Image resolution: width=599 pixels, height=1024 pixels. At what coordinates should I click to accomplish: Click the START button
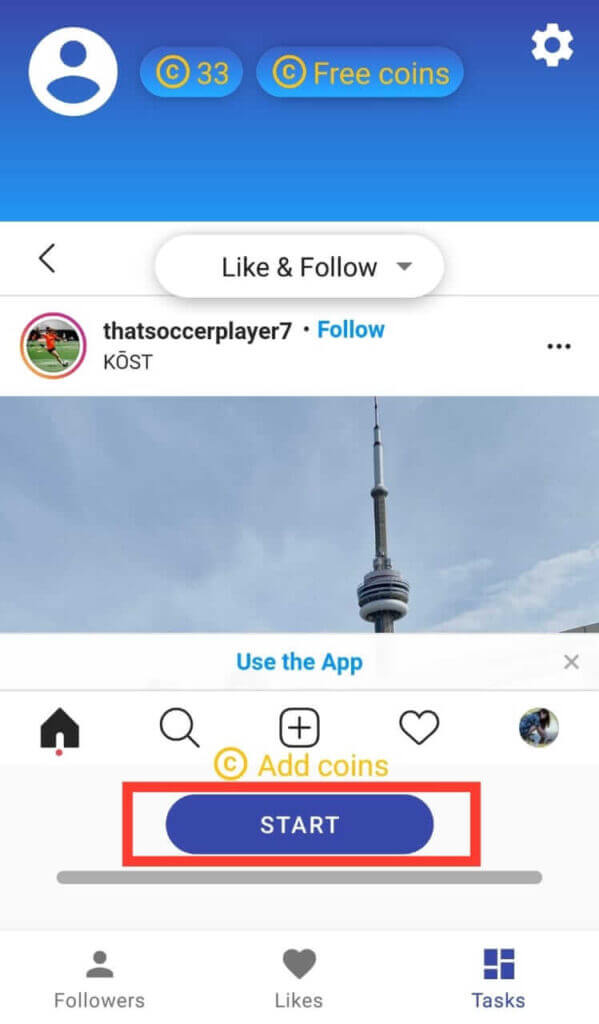point(299,824)
